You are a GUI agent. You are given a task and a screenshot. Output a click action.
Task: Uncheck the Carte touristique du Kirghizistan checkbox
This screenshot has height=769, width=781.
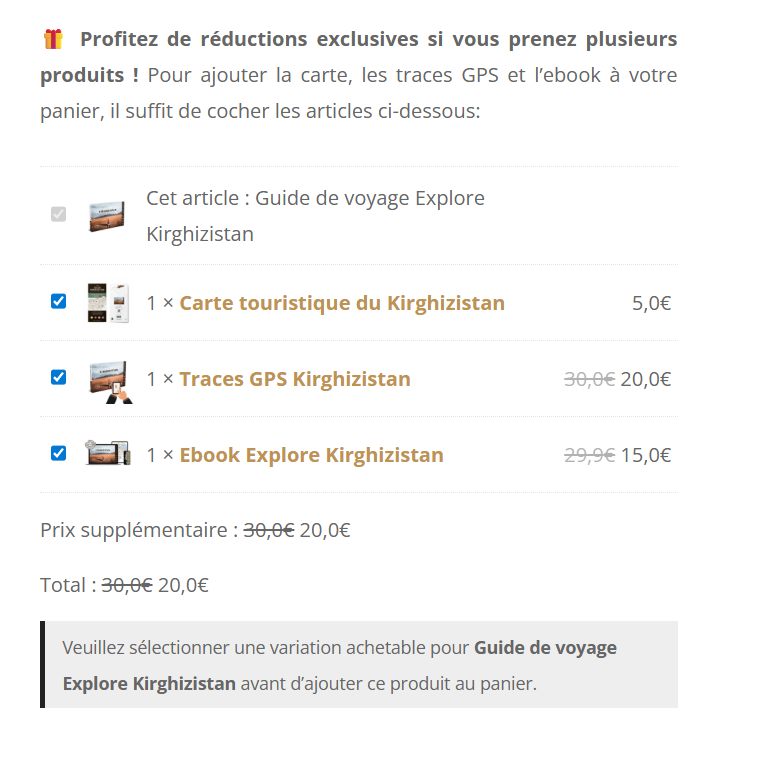[x=58, y=301]
